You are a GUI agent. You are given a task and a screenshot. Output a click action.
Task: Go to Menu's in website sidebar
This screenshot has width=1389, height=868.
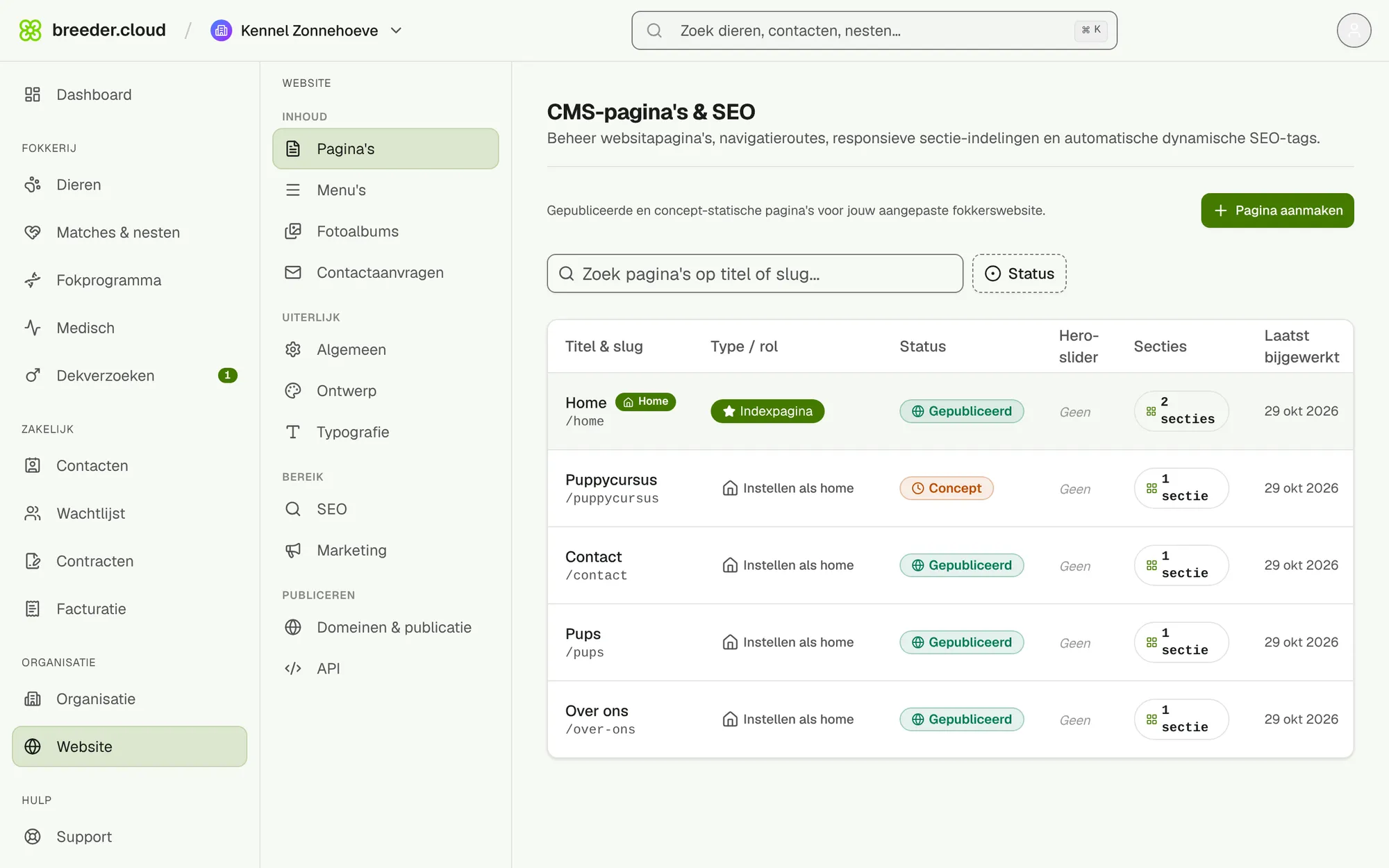(x=385, y=190)
